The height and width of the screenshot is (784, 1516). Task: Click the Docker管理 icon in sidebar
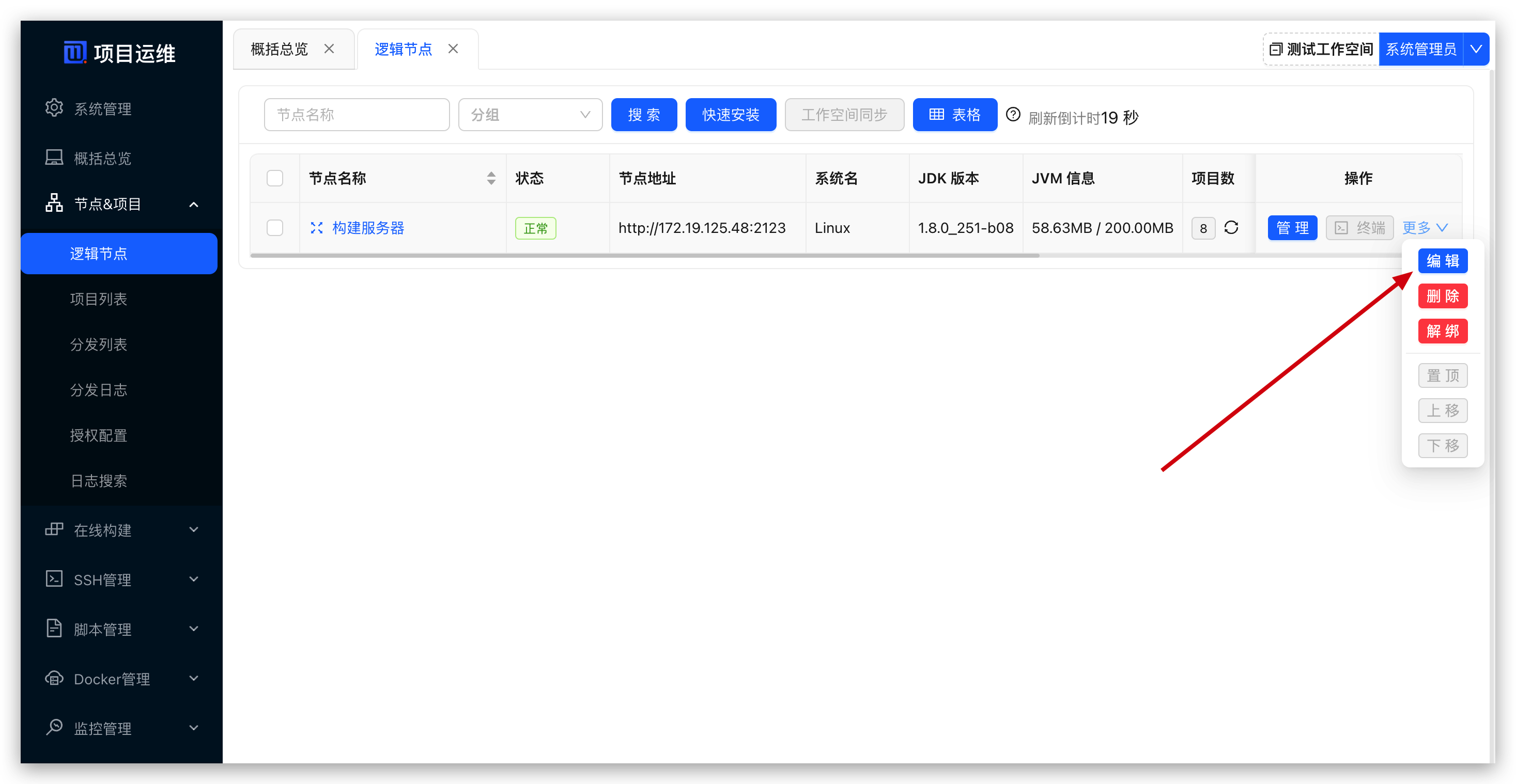point(54,678)
